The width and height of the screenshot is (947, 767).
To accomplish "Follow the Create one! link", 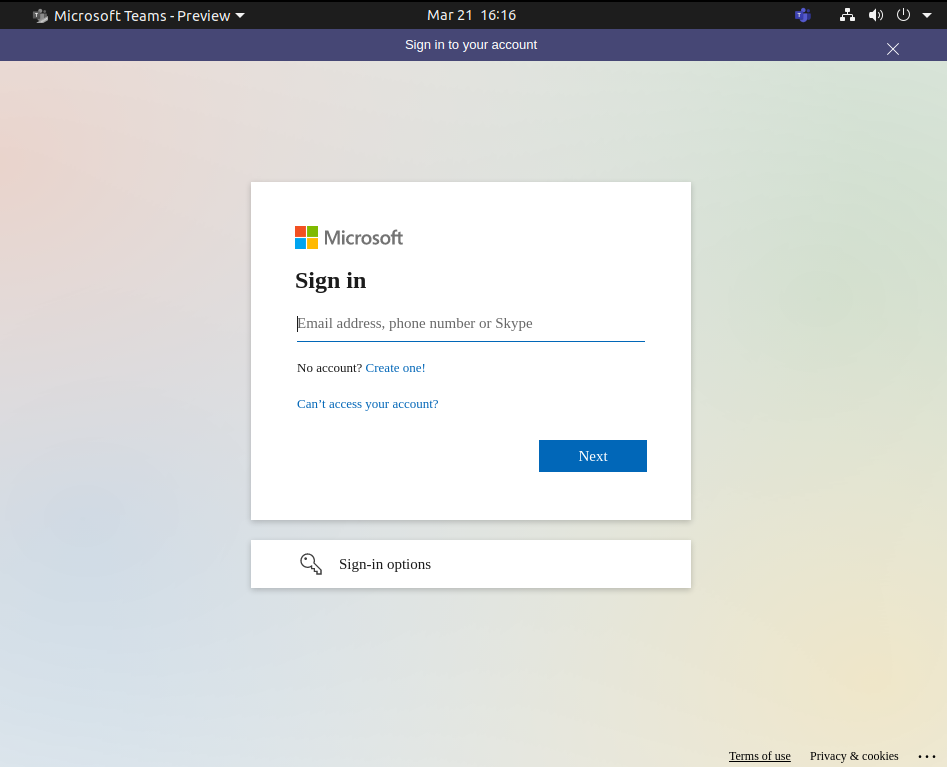I will 395,368.
